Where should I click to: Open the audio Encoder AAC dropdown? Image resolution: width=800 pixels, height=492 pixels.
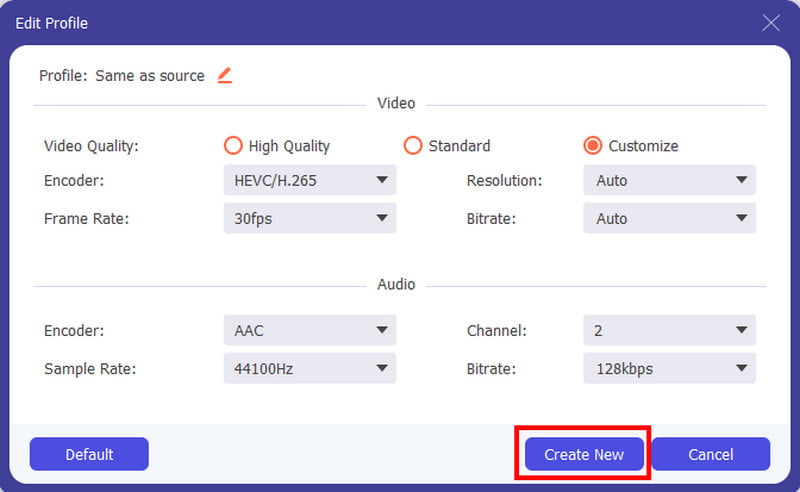pyautogui.click(x=310, y=330)
